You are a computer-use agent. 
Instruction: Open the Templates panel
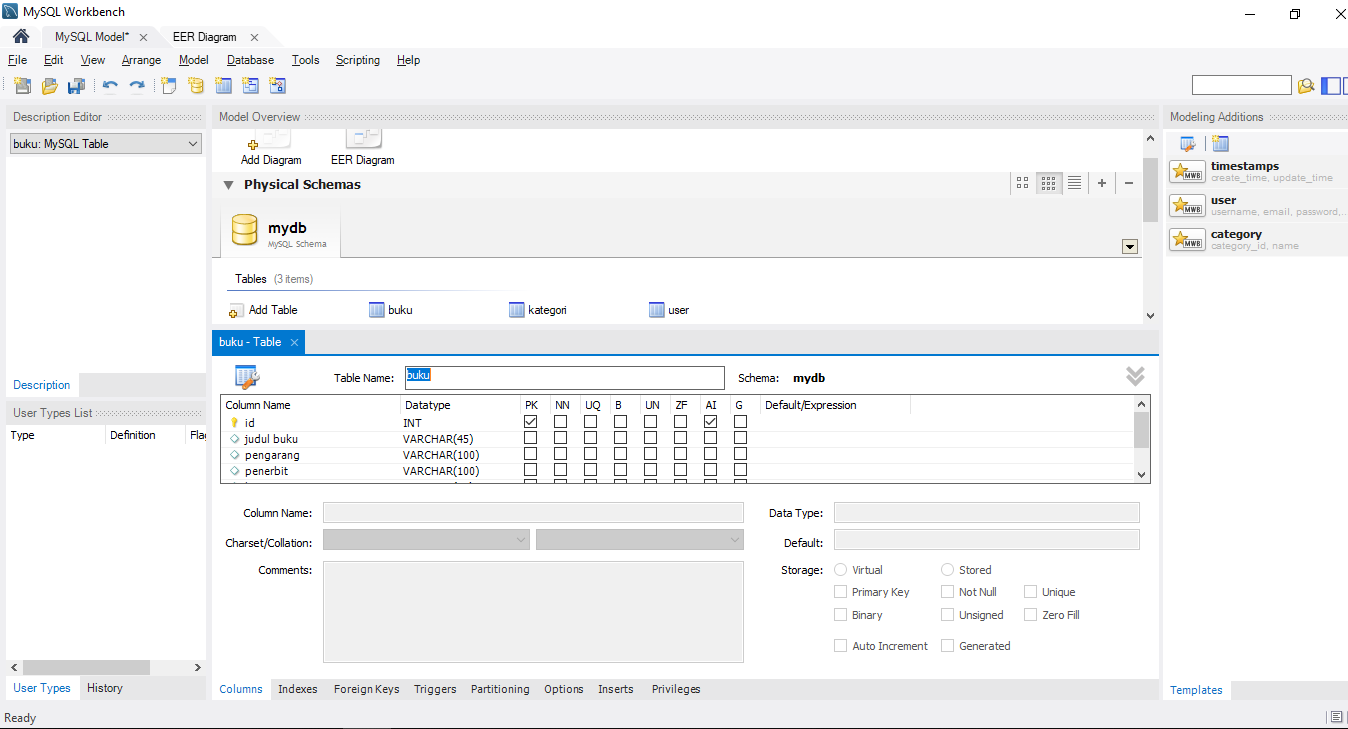[1196, 689]
